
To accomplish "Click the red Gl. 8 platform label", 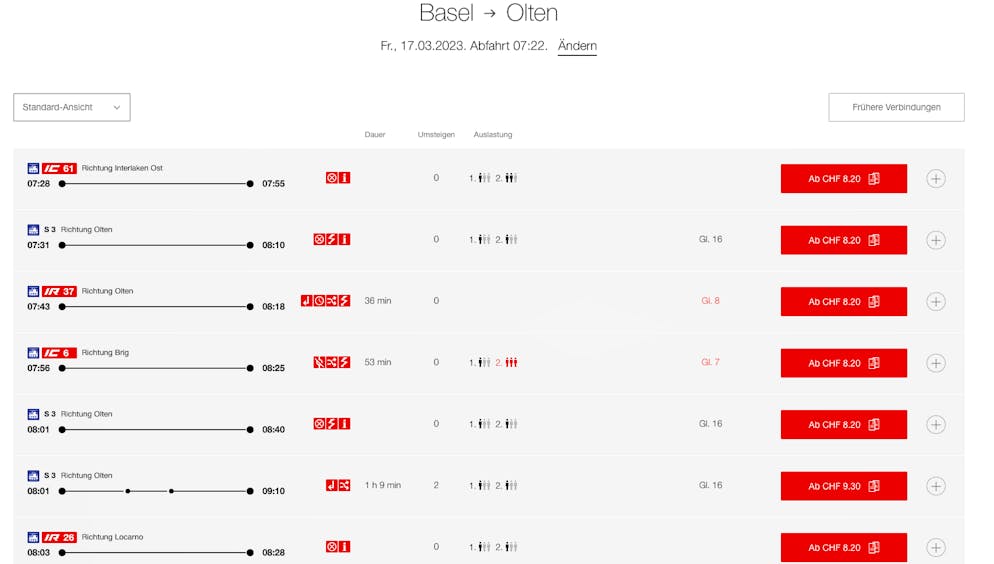I will [x=710, y=301].
